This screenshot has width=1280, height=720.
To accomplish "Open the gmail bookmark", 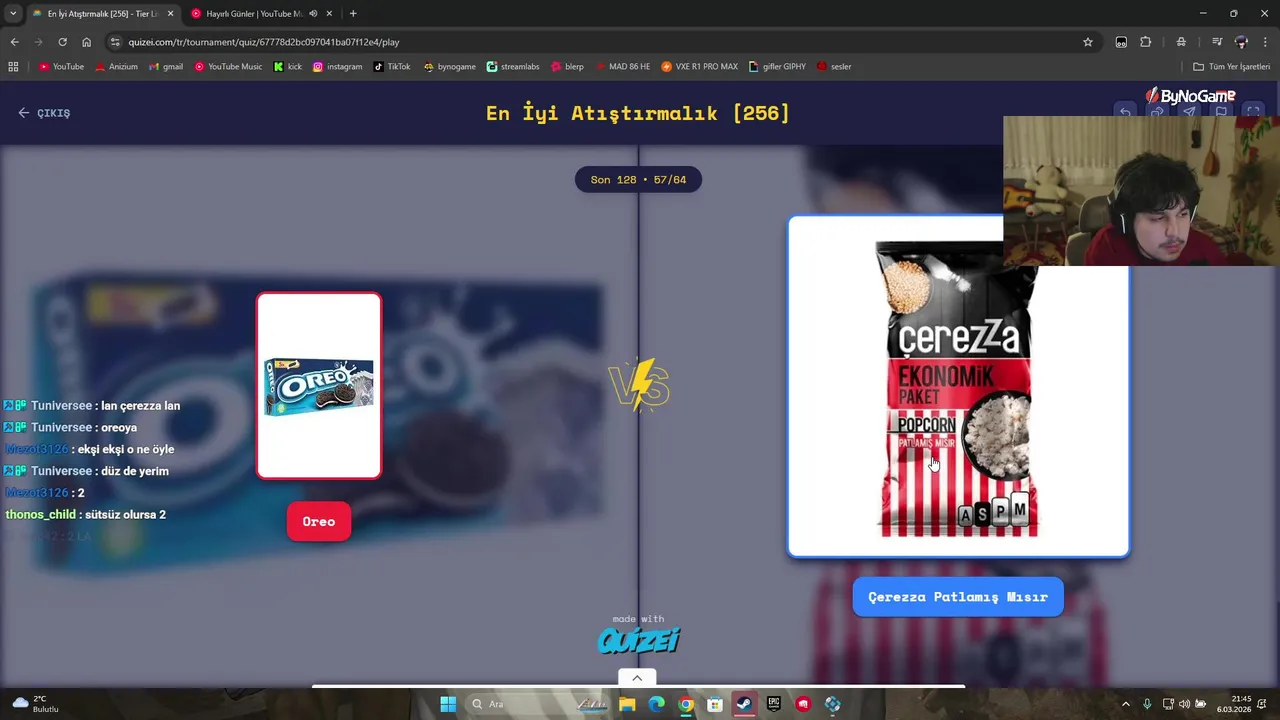I will pyautogui.click(x=166, y=67).
